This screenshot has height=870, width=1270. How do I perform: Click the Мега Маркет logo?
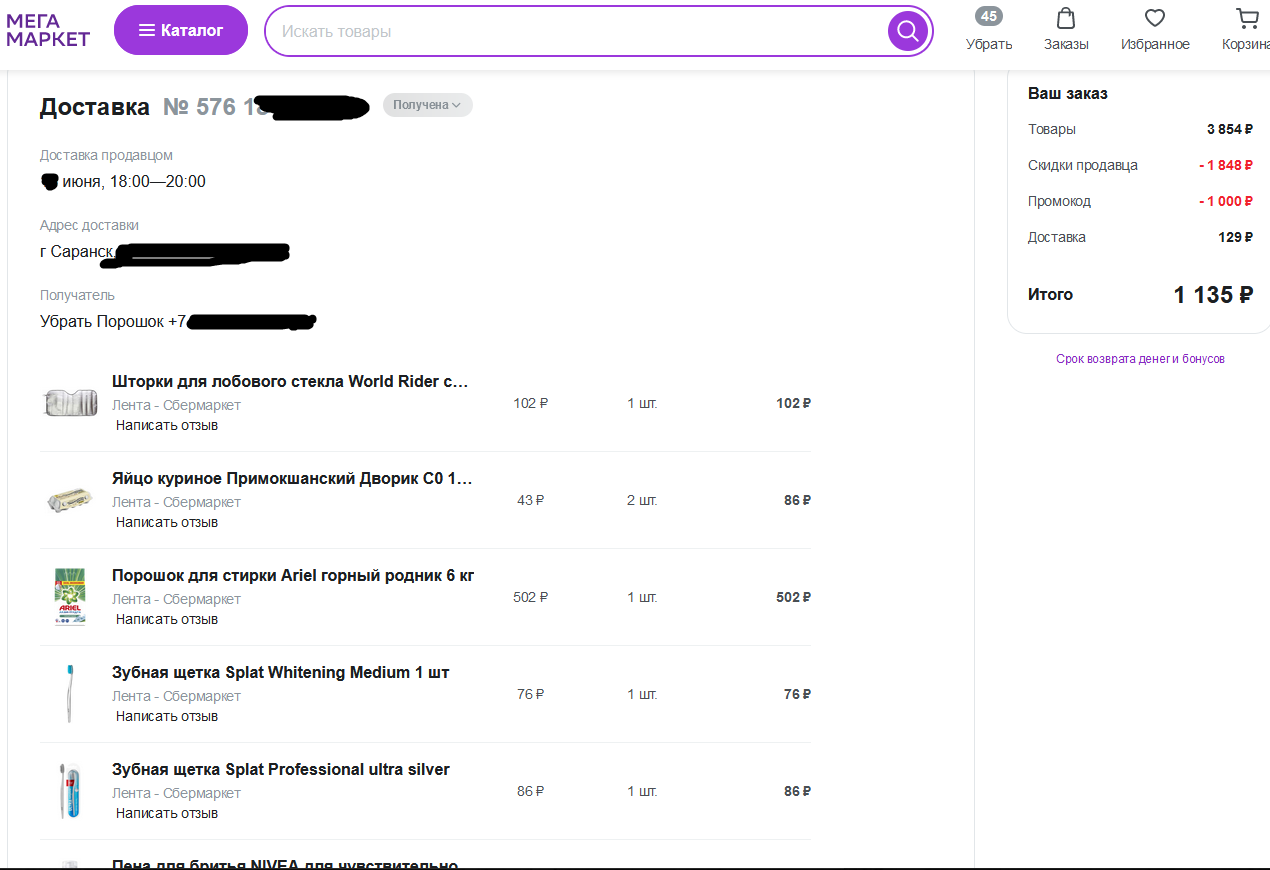48,31
